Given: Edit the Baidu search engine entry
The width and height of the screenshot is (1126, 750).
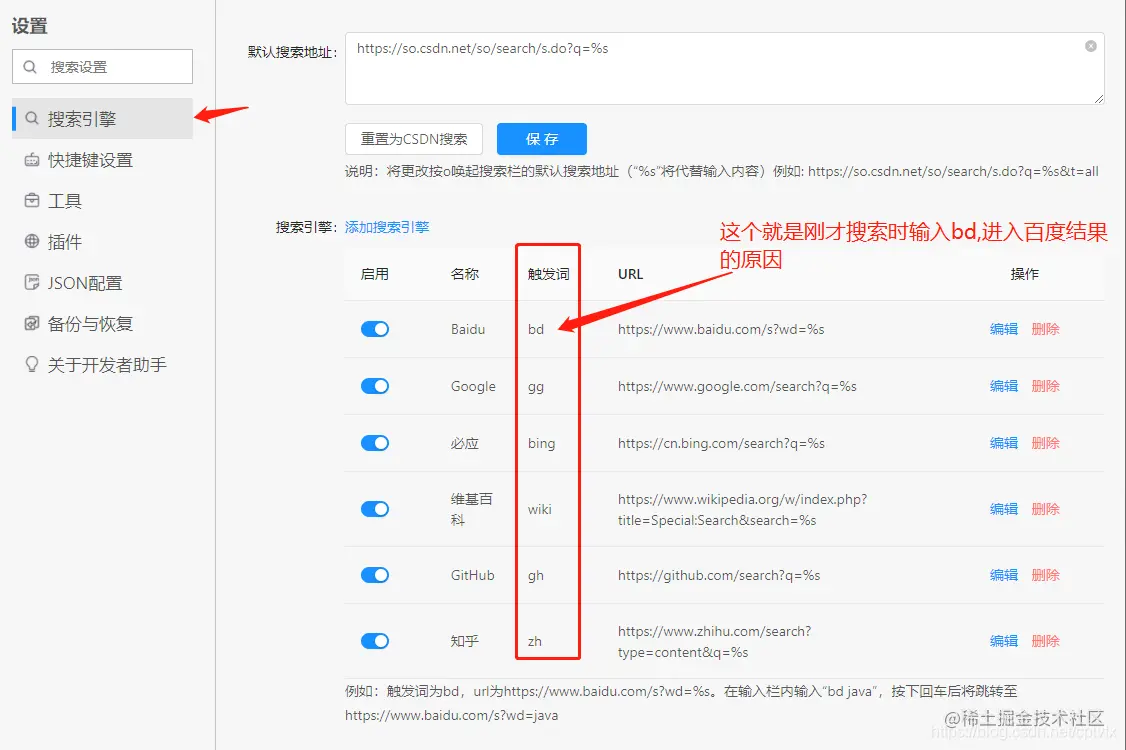Looking at the screenshot, I should tap(1004, 329).
